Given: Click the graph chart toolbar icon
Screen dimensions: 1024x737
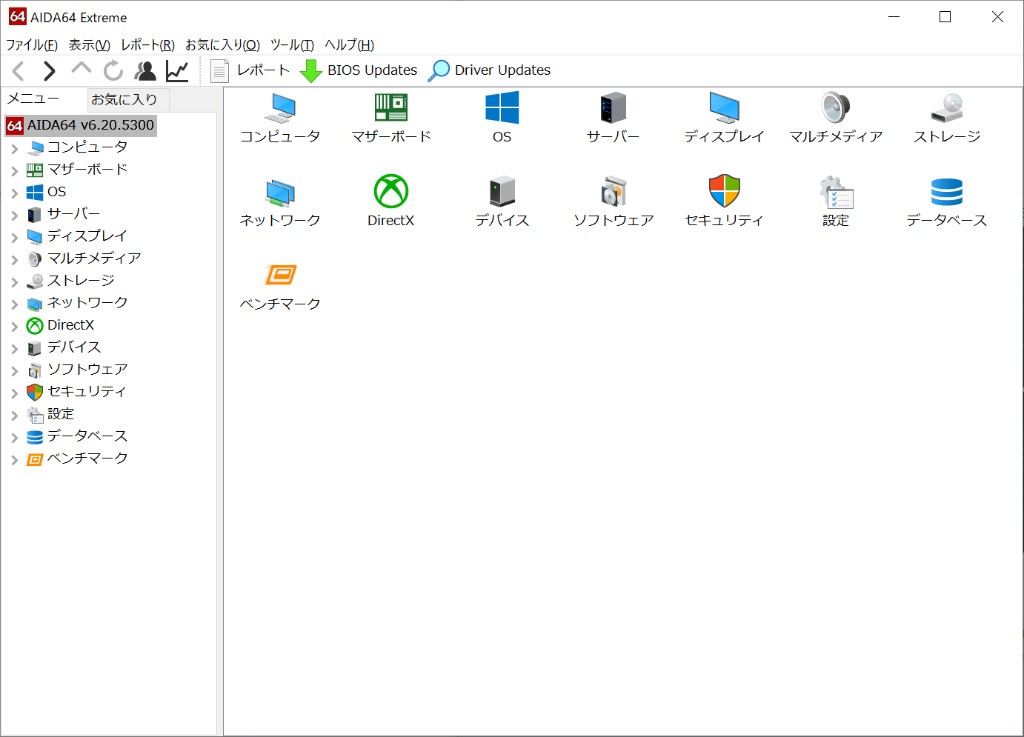Looking at the screenshot, I should tap(177, 71).
